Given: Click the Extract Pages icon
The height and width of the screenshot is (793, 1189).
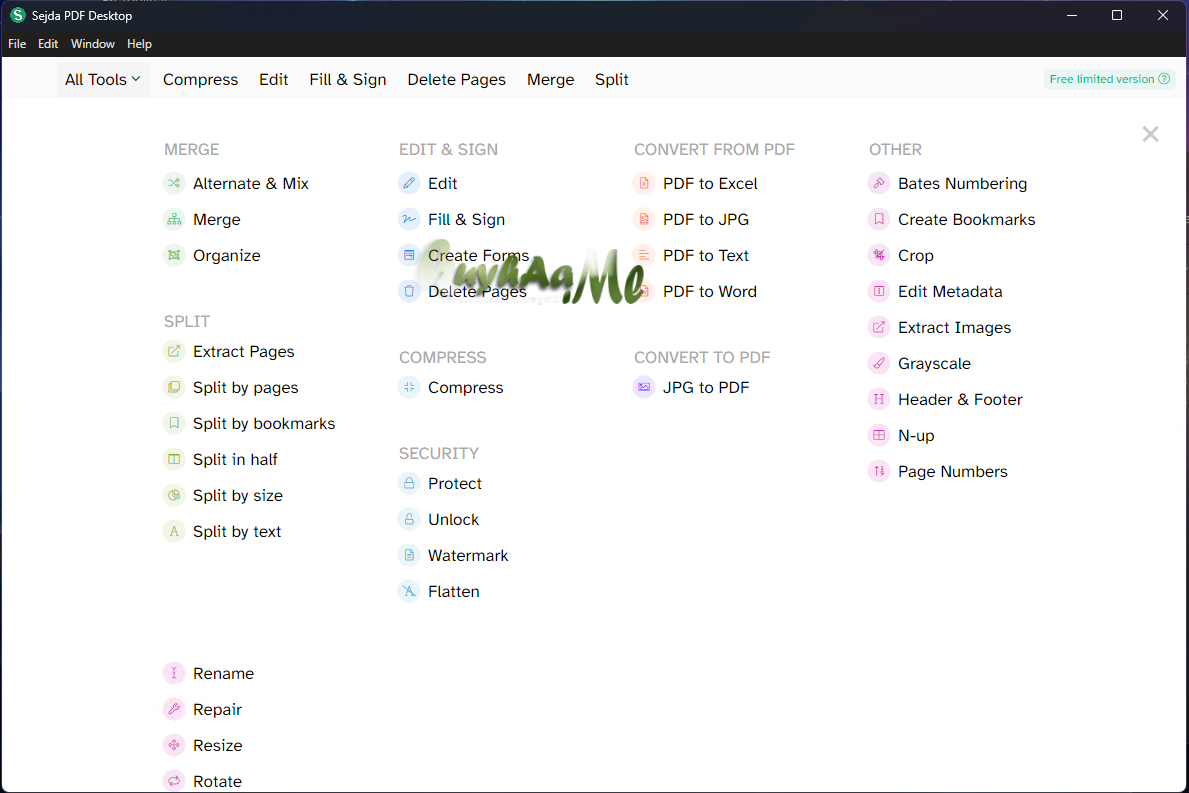Looking at the screenshot, I should 174,351.
